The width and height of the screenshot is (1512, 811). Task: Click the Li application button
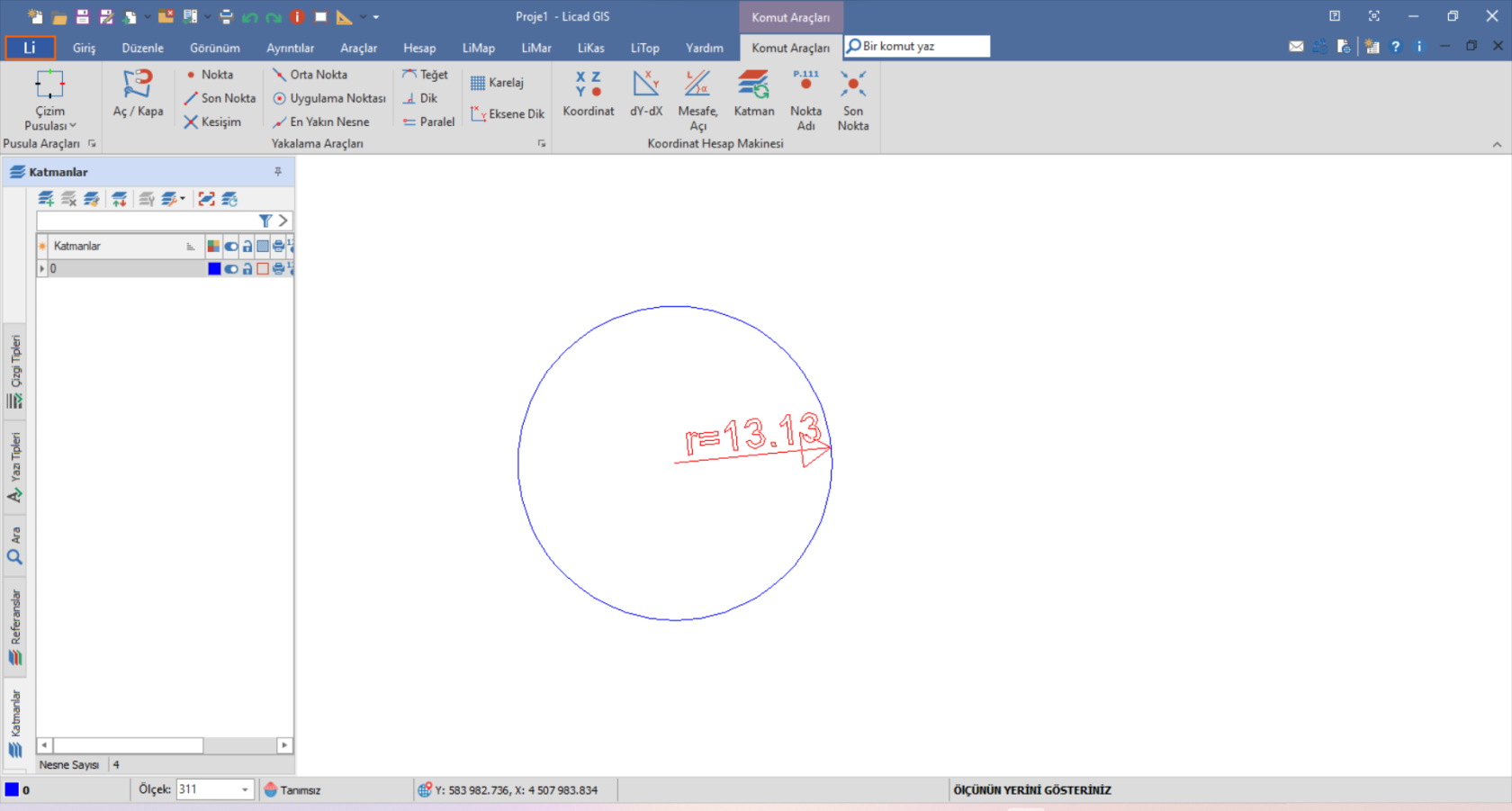[x=30, y=48]
